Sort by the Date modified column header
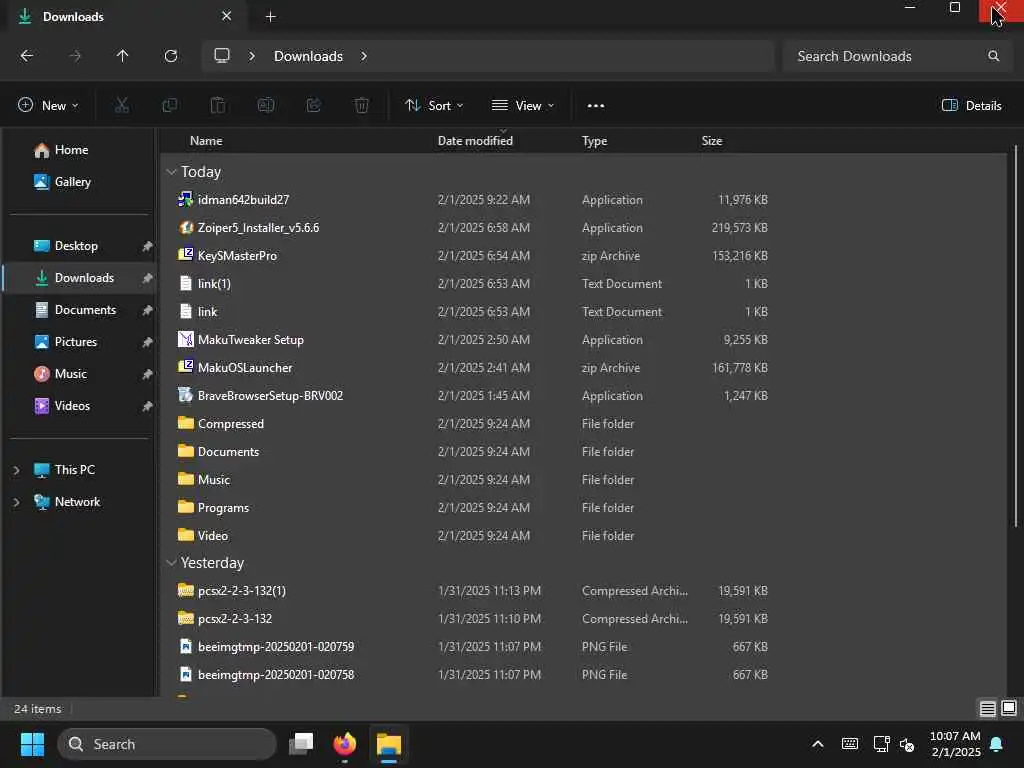Viewport: 1024px width, 768px height. point(475,141)
